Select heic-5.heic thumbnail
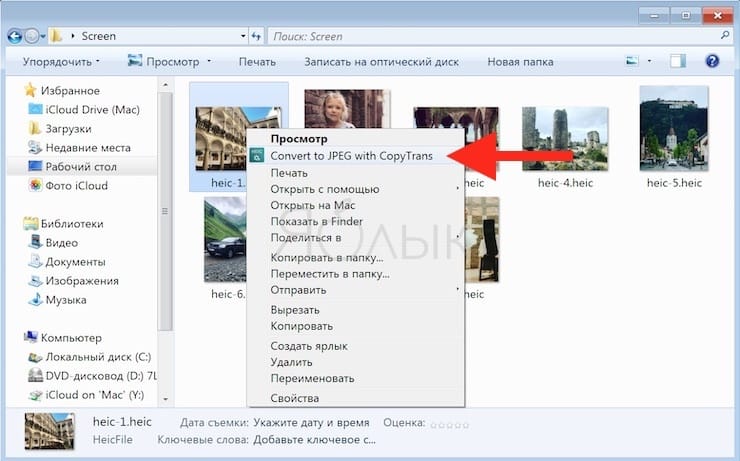740x461 pixels. coord(674,128)
